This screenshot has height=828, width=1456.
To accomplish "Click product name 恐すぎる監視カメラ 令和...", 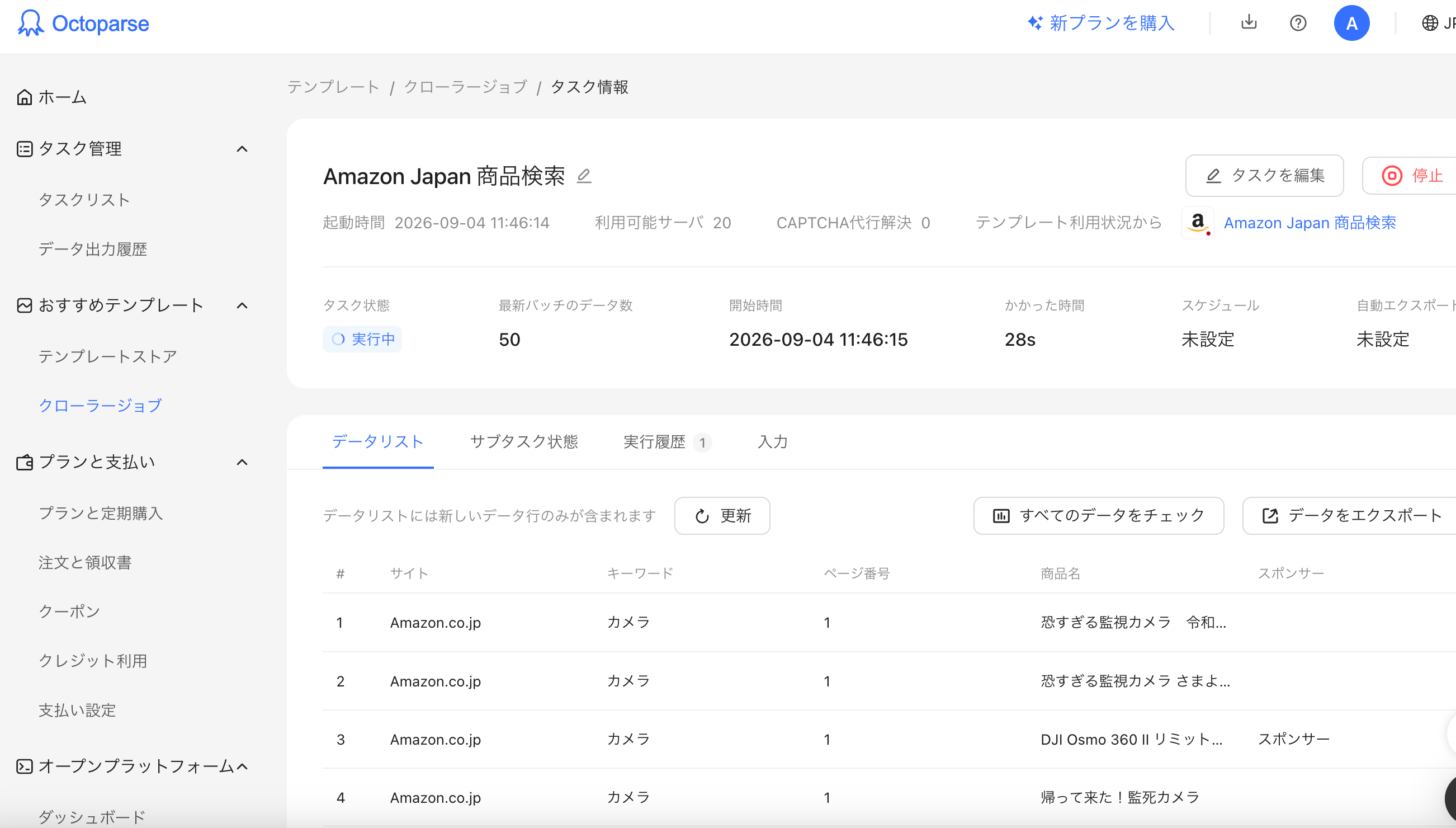I will [1133, 623].
